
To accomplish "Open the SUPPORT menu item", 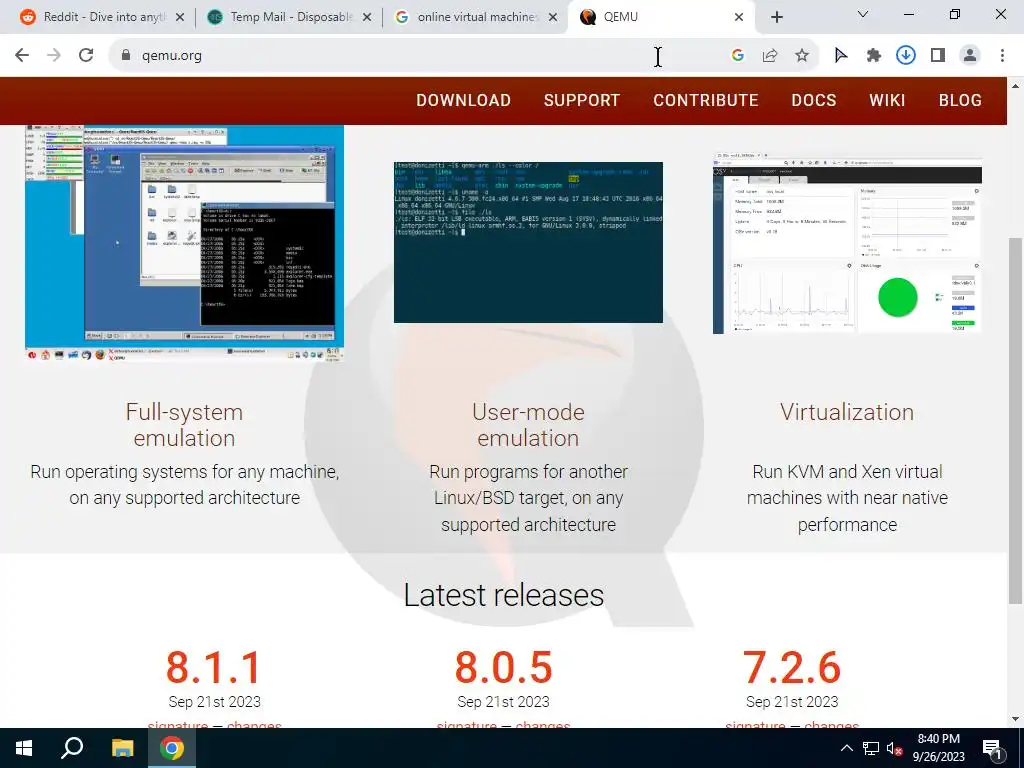I will (x=582, y=101).
